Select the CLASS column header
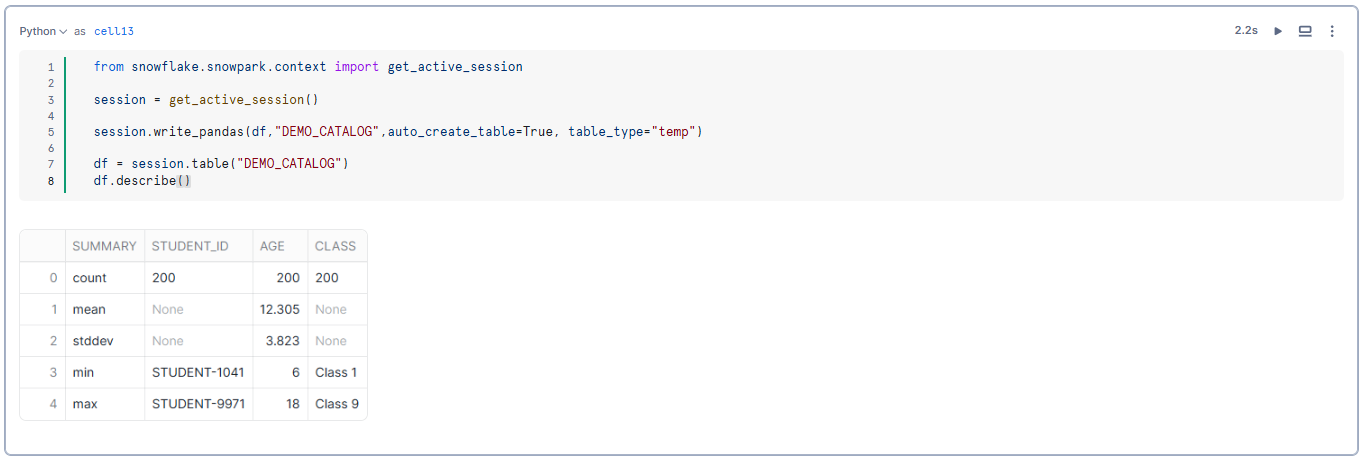Screen dimensions: 1366x459 click(335, 246)
